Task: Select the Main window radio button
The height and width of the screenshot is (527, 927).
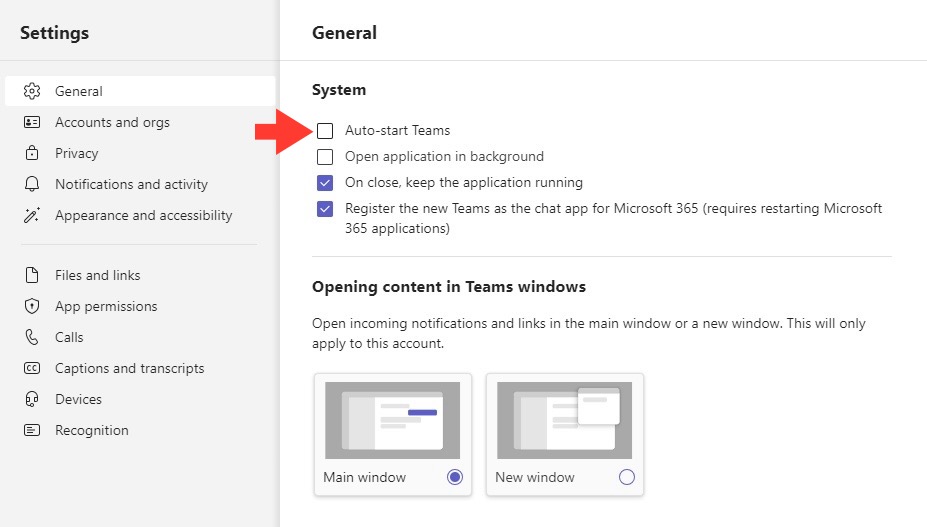Action: (x=455, y=477)
